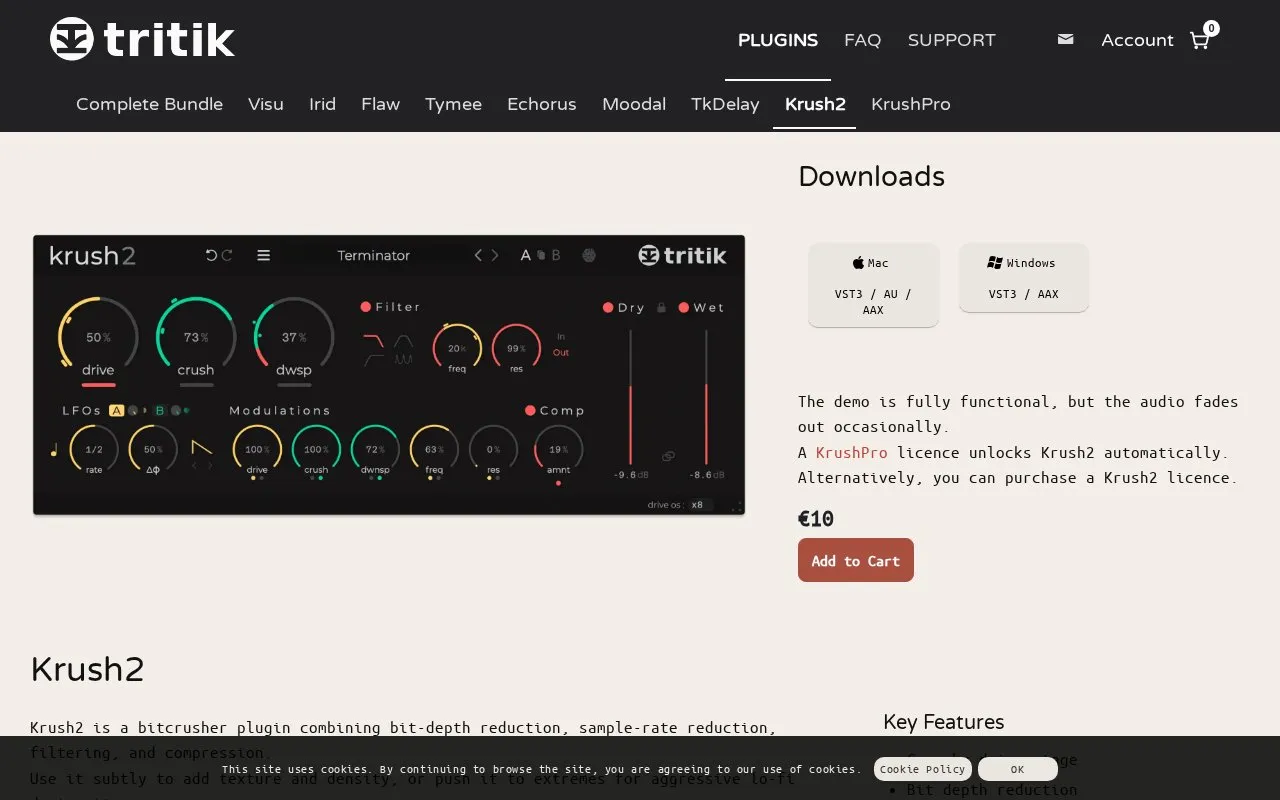This screenshot has height=800, width=1280.
Task: Switch to the KrushPro tab
Action: pyautogui.click(x=910, y=104)
